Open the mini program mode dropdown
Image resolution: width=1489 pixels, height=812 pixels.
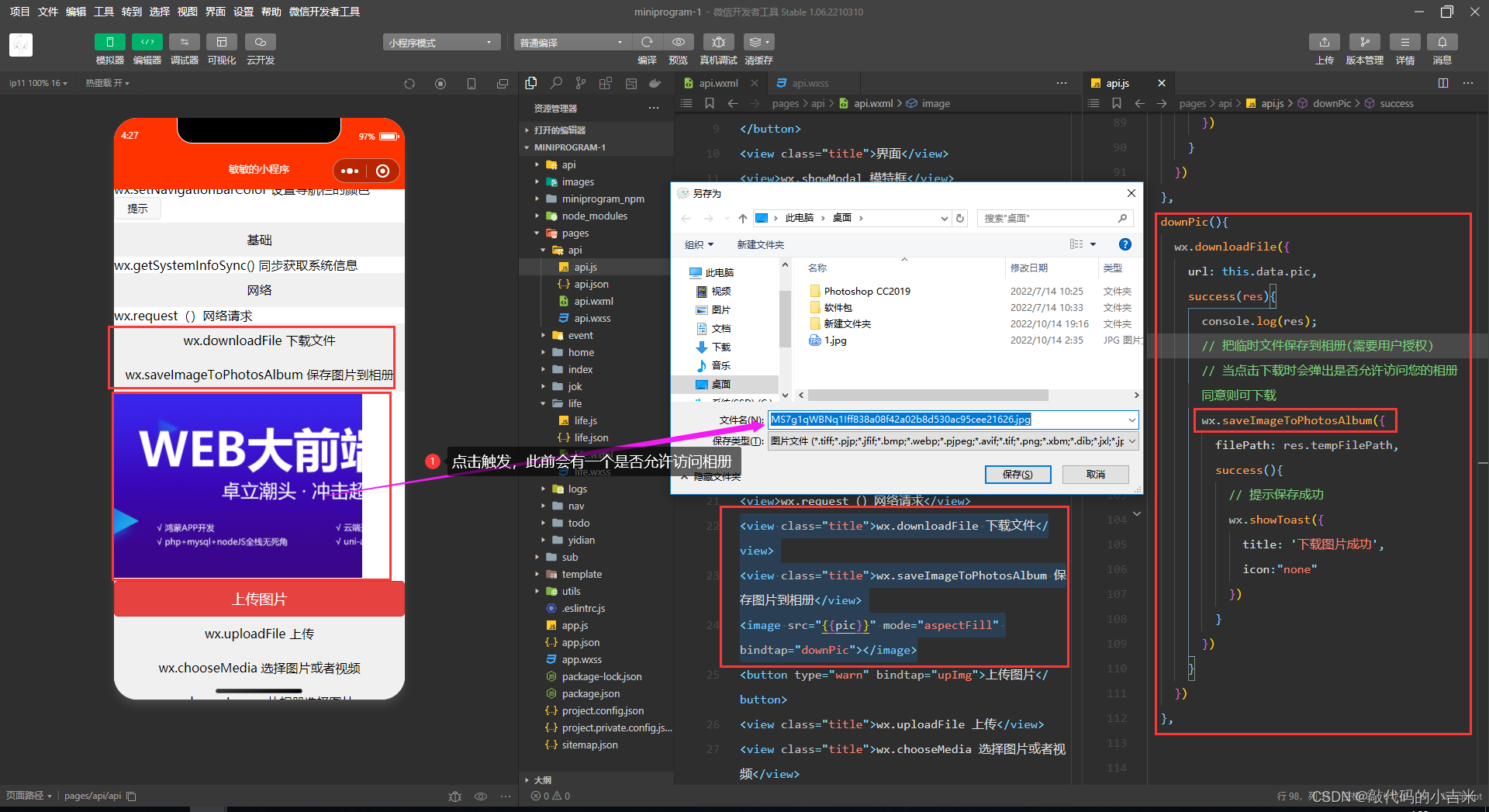click(x=441, y=43)
